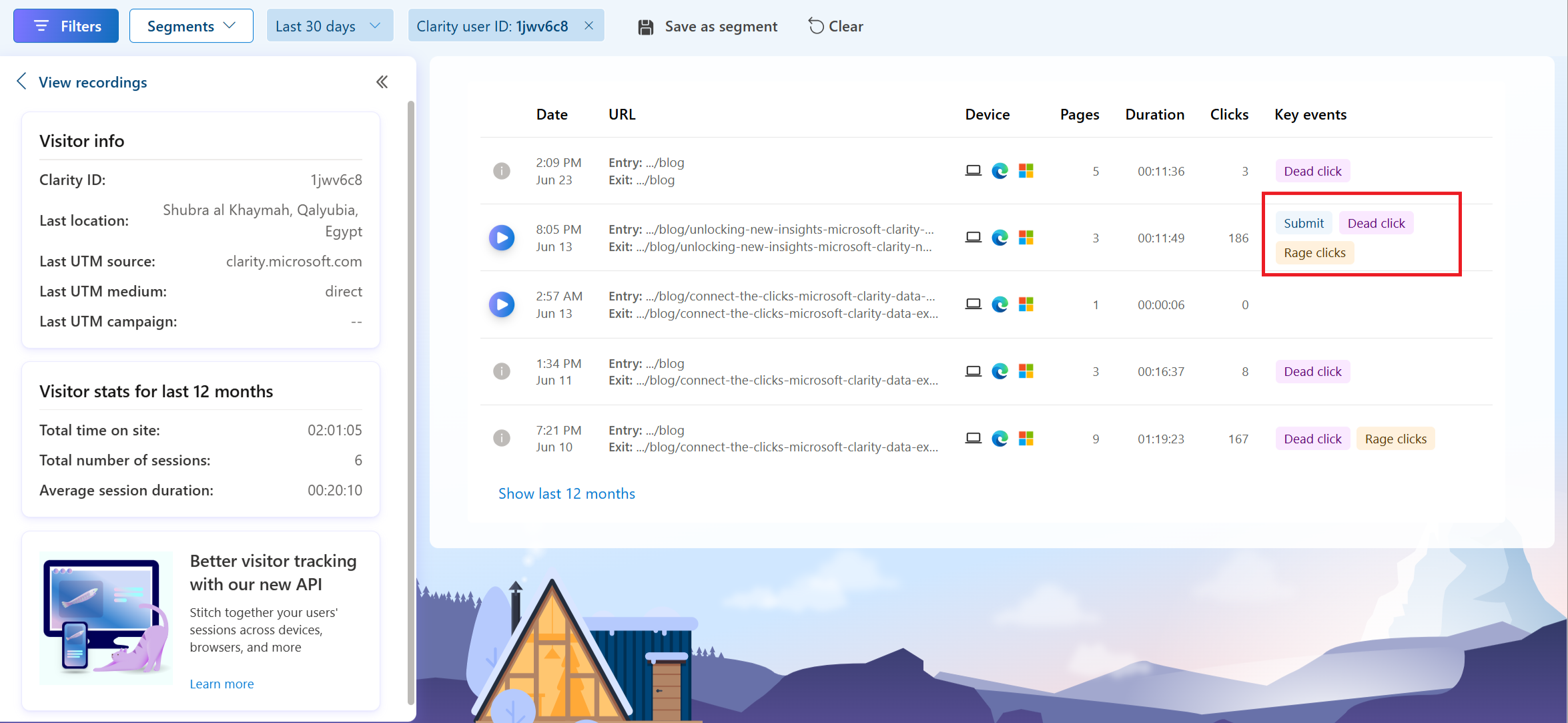This screenshot has width=1568, height=723.
Task: Click the Submit key event tag
Action: [x=1303, y=223]
